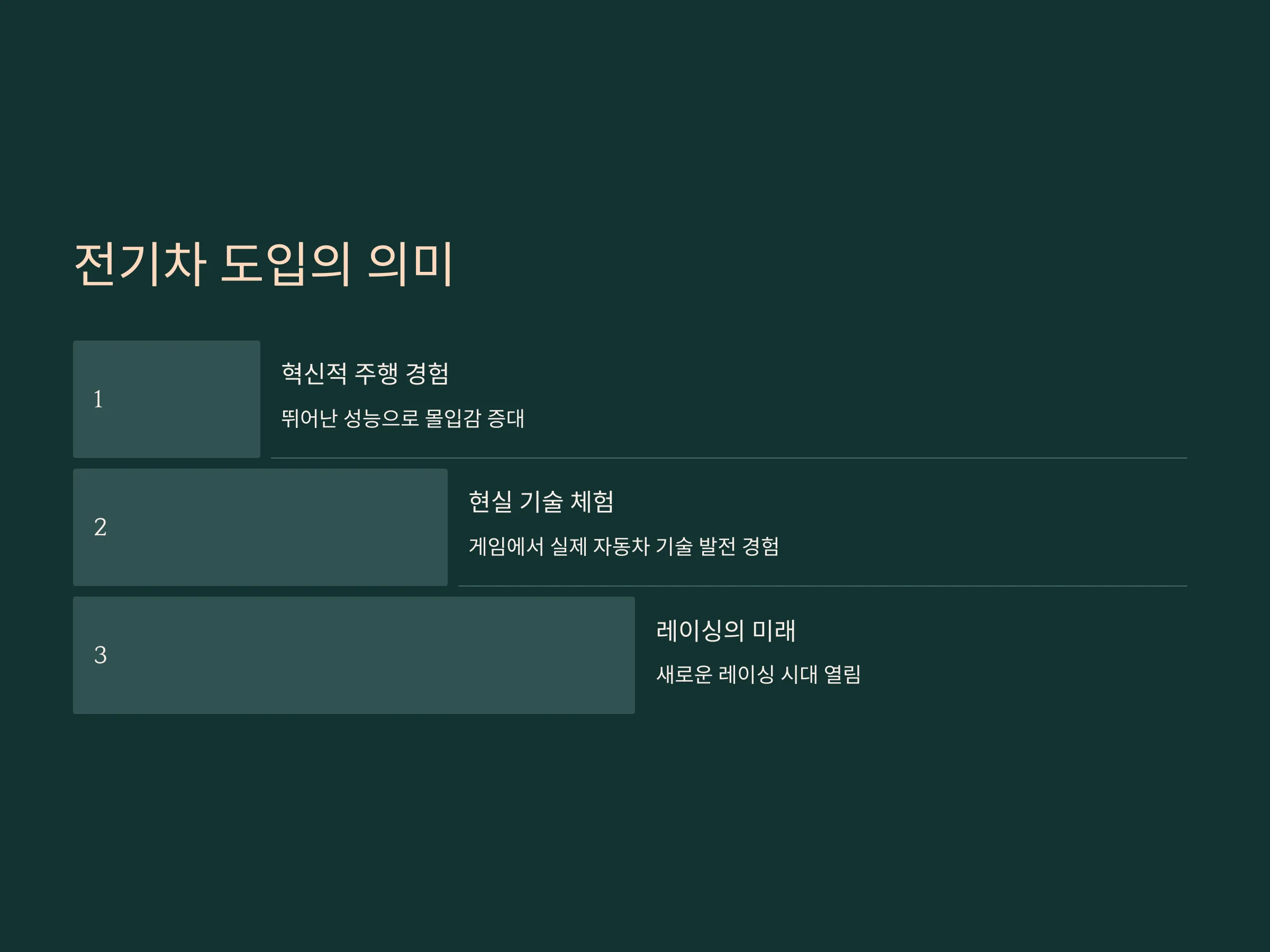Image resolution: width=1270 pixels, height=952 pixels.
Task: Click the number 3 label
Action: [101, 655]
